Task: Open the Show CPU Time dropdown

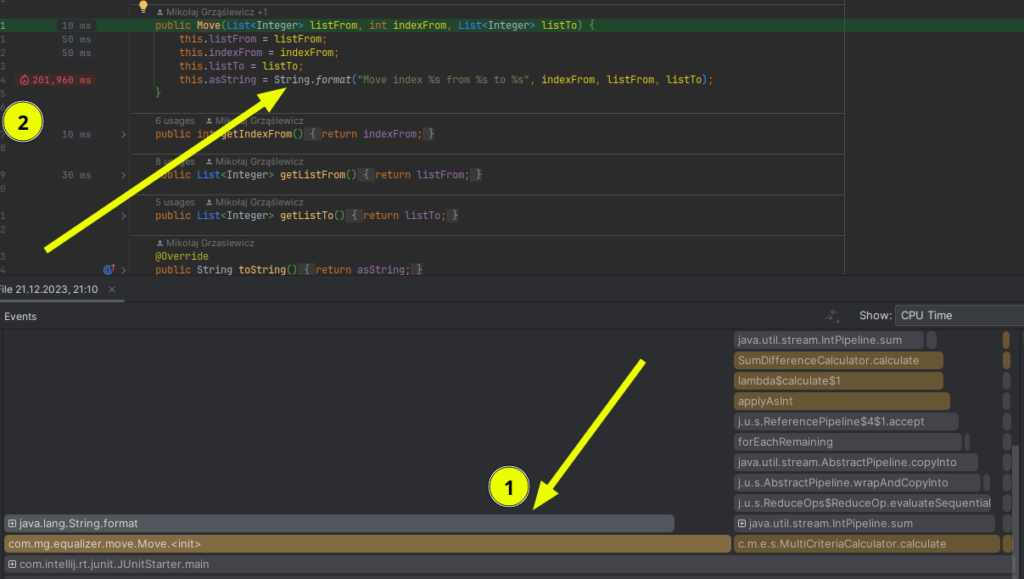Action: (959, 315)
